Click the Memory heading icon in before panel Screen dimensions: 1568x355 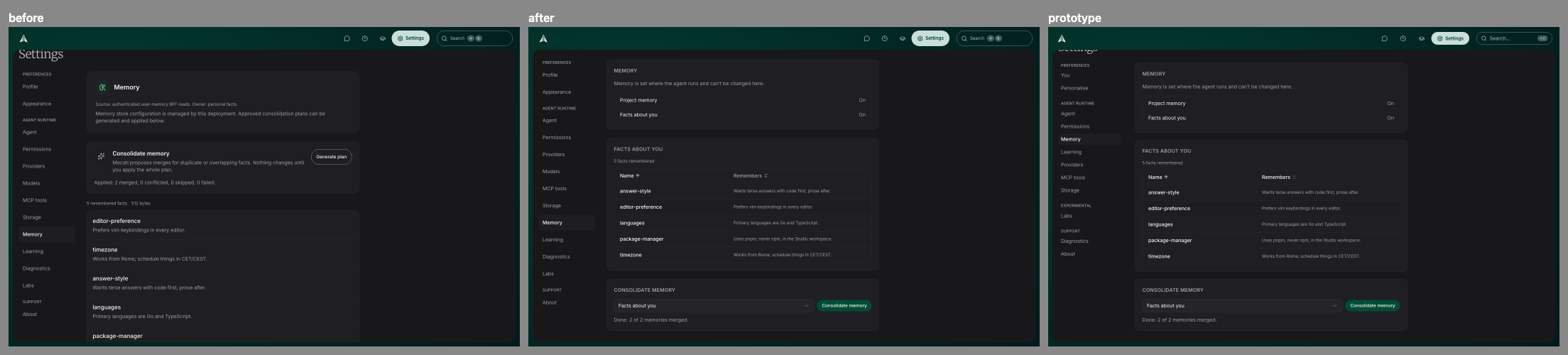click(102, 87)
